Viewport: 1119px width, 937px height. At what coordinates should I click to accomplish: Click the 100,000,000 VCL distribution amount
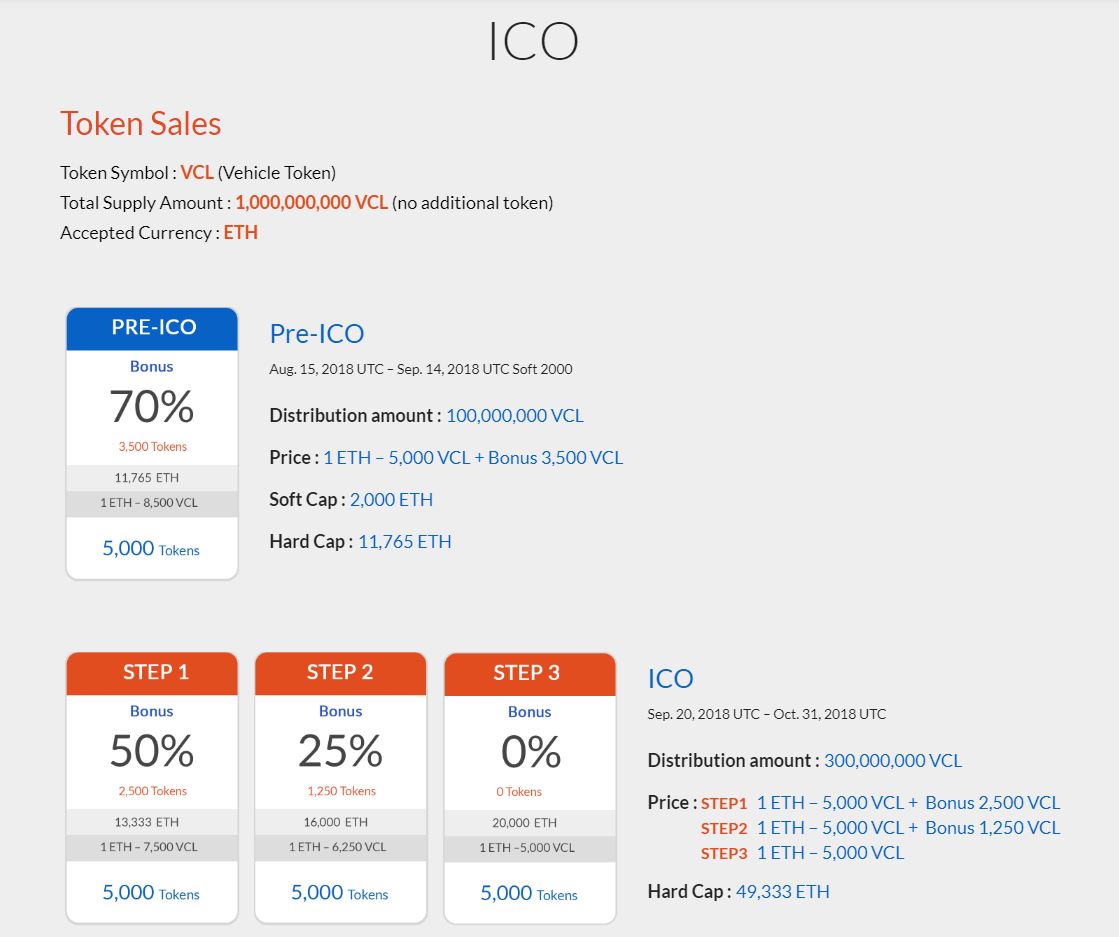[x=514, y=416]
